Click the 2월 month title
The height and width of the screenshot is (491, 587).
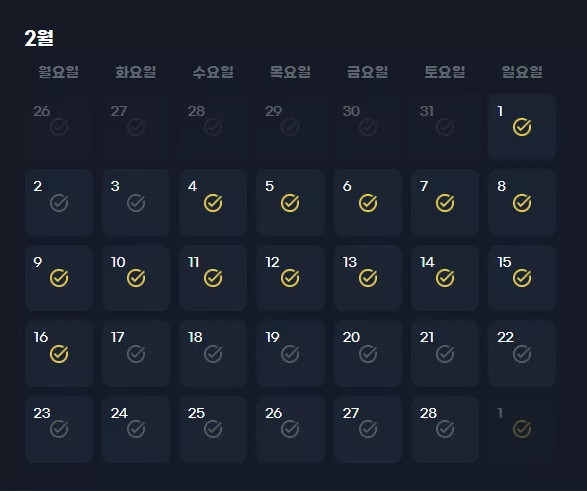click(x=39, y=38)
